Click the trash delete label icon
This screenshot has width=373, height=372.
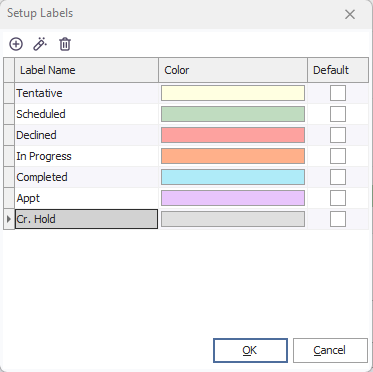pos(65,44)
